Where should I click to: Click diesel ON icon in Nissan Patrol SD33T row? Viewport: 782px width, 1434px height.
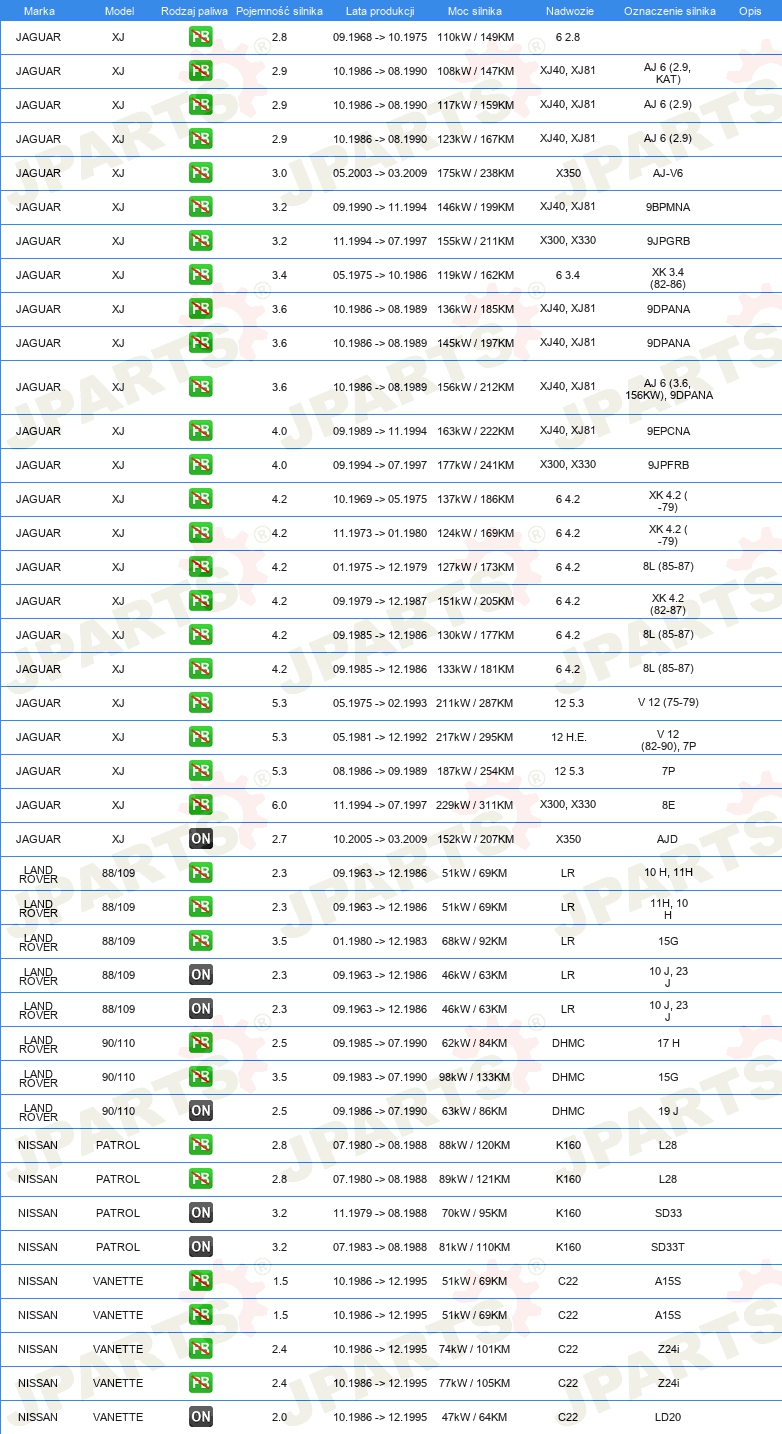pos(201,1247)
